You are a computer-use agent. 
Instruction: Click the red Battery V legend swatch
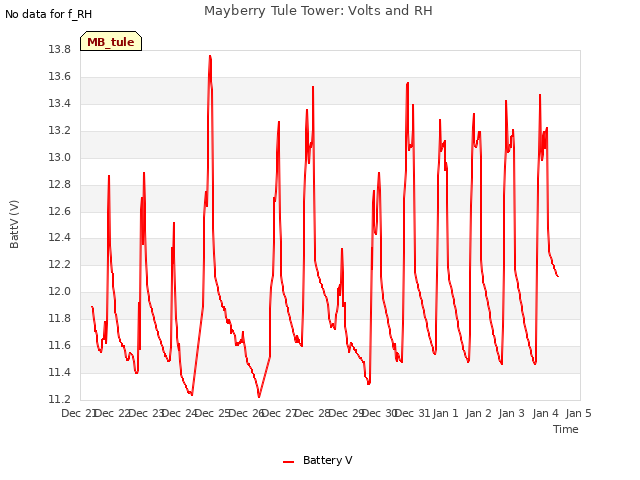pos(288,462)
